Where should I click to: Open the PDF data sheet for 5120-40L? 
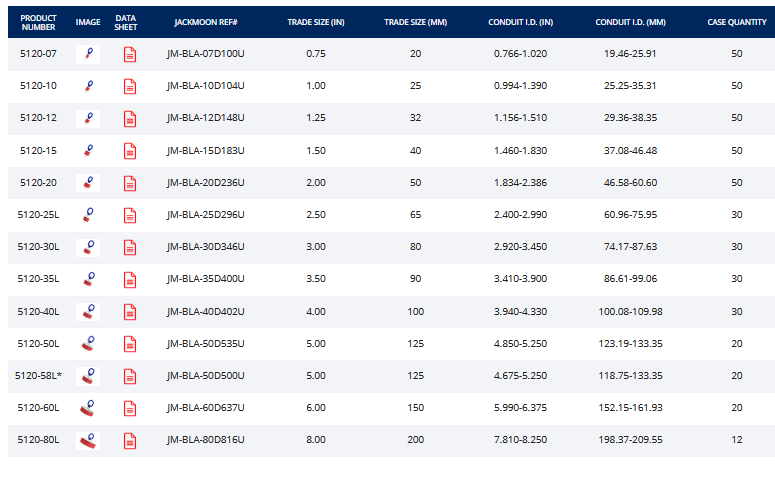129,312
